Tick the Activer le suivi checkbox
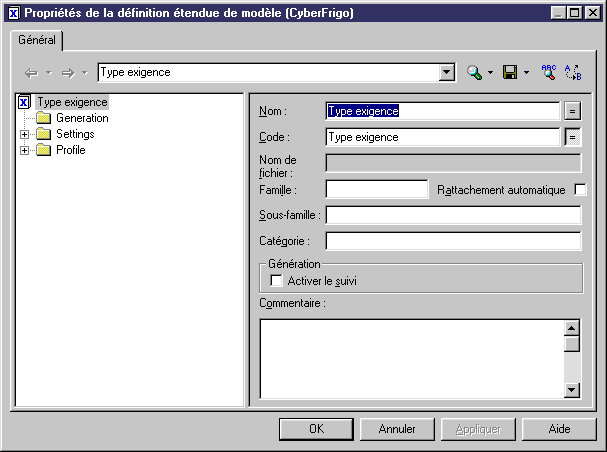 [277, 281]
